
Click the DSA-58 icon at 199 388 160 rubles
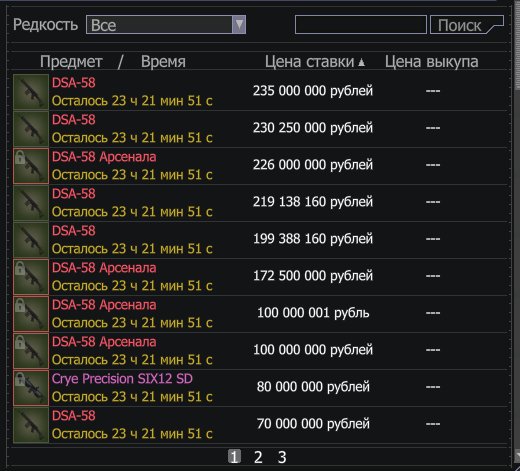31,240
